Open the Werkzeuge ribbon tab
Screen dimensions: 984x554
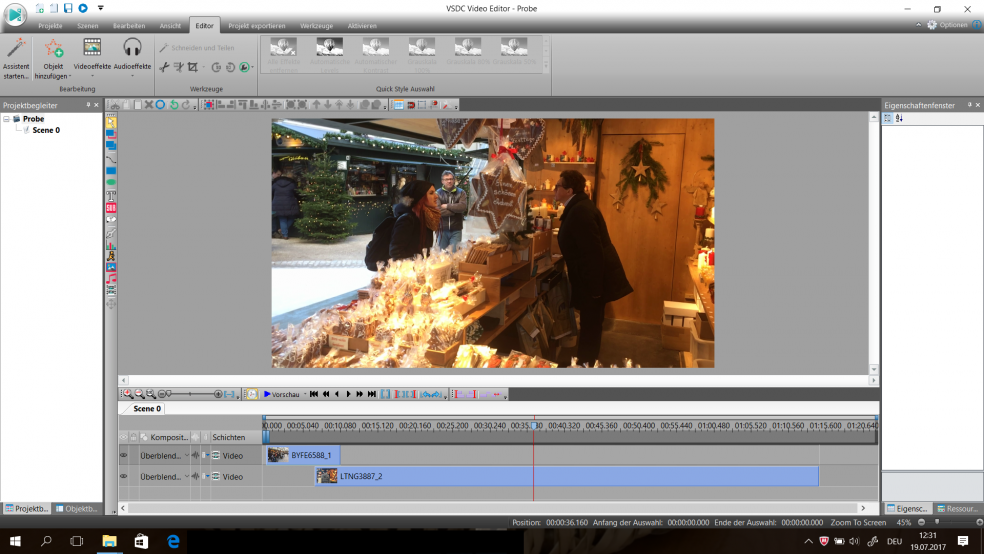point(316,25)
